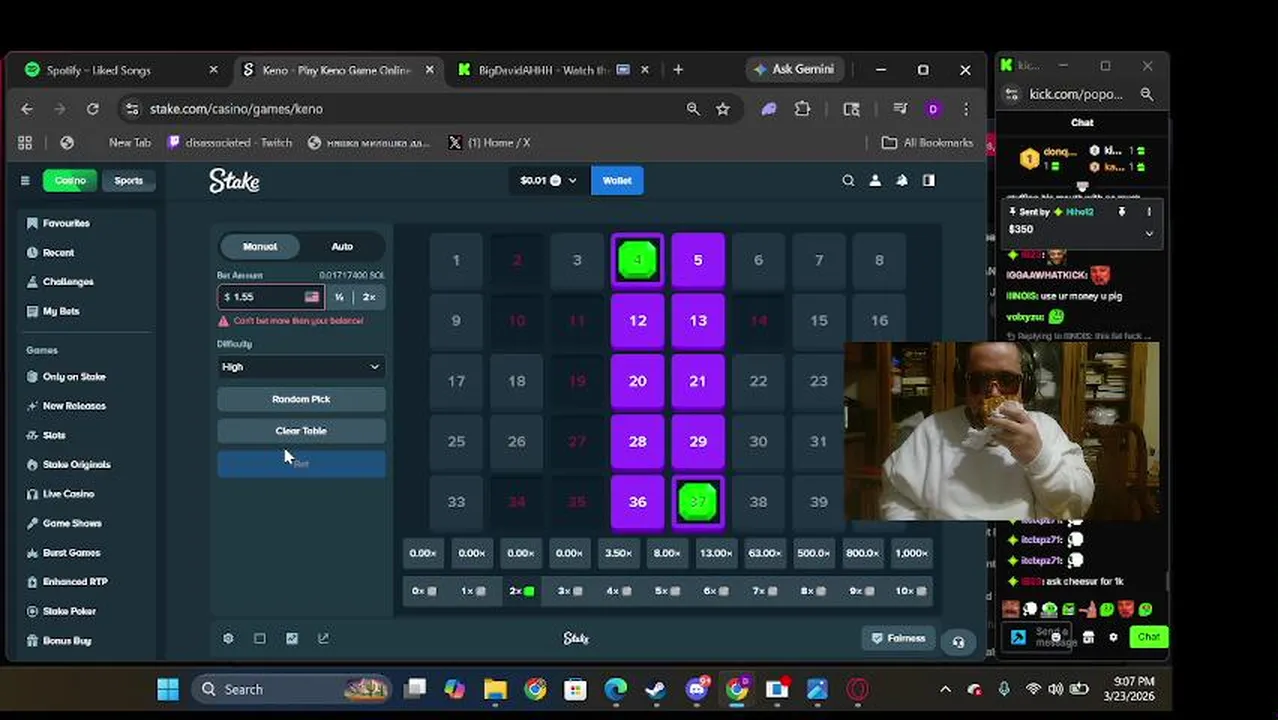Screen dimensions: 1278x720
Task: Click the pop-out game icon below board
Action: tap(323, 639)
